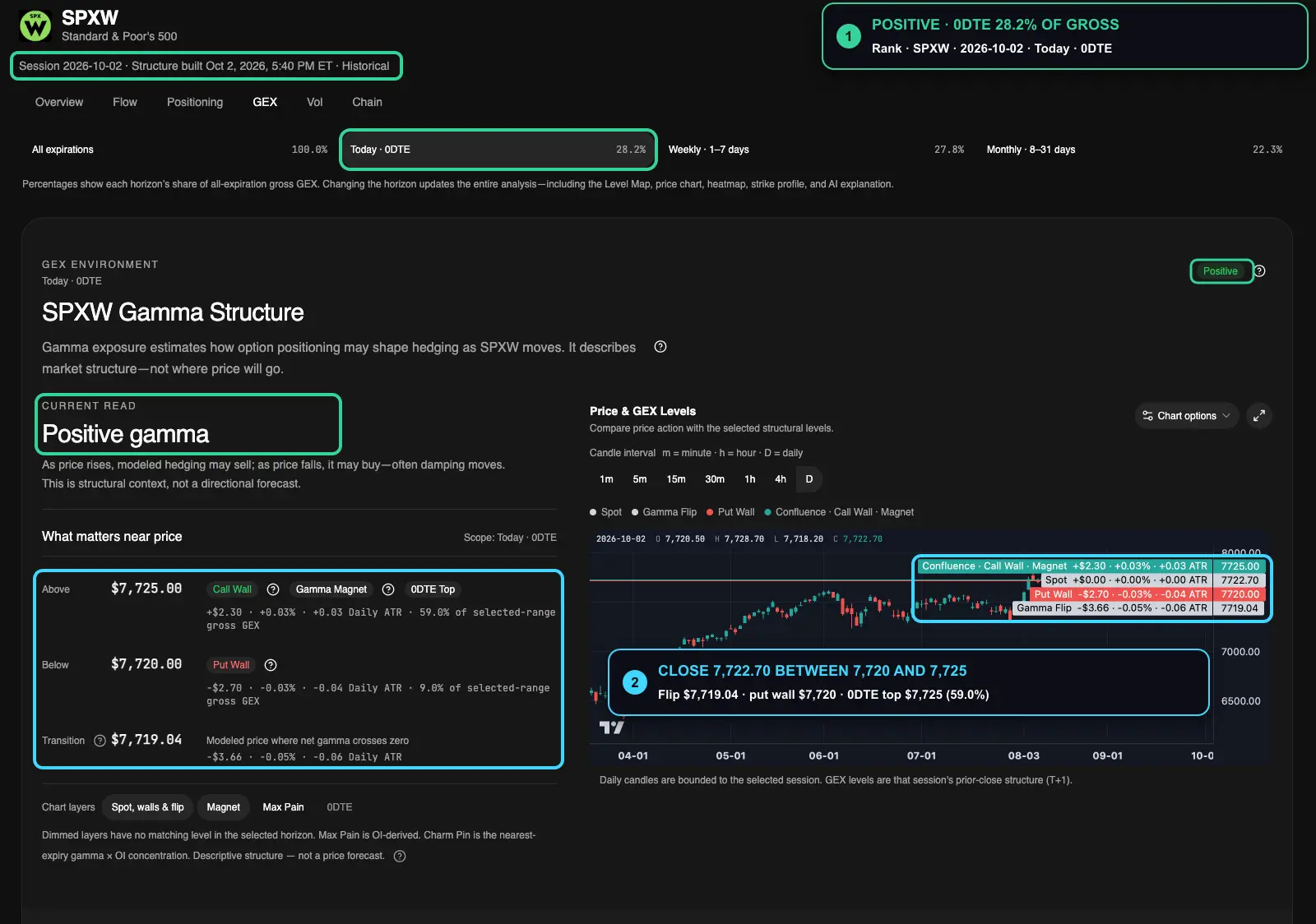Click the Gamma Magnet tag

point(331,589)
